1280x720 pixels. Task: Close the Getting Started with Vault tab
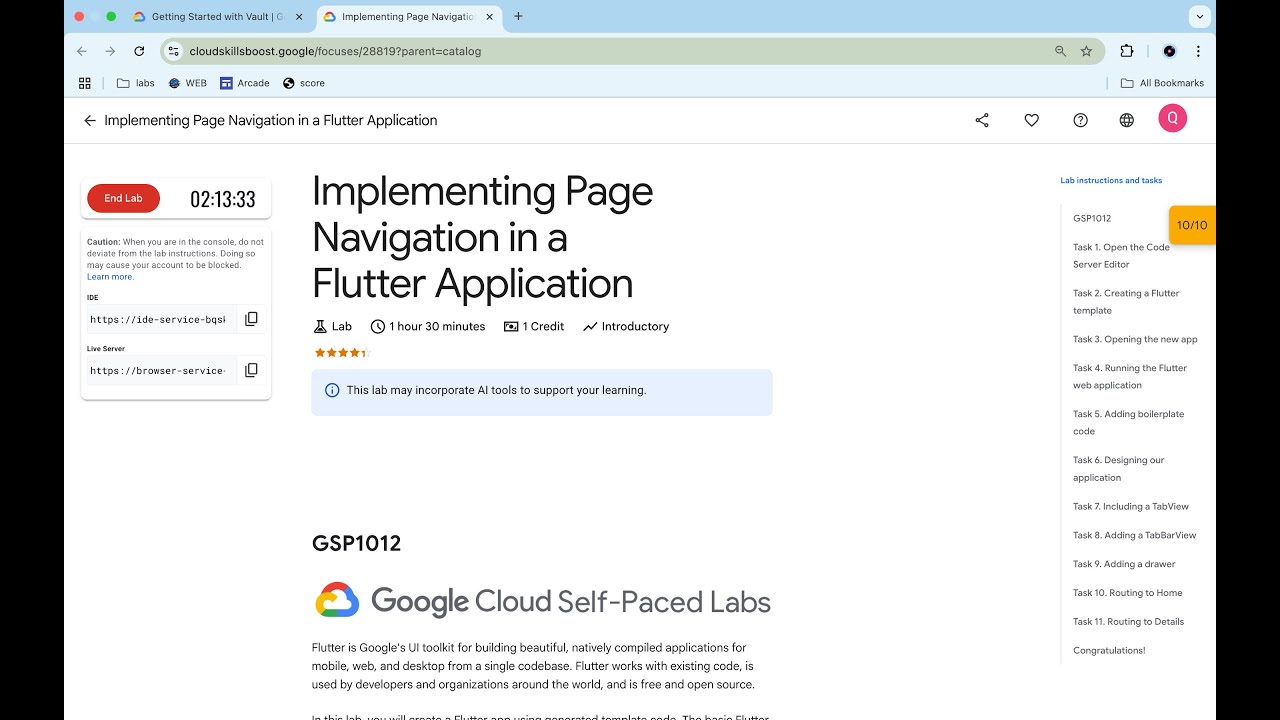(298, 17)
